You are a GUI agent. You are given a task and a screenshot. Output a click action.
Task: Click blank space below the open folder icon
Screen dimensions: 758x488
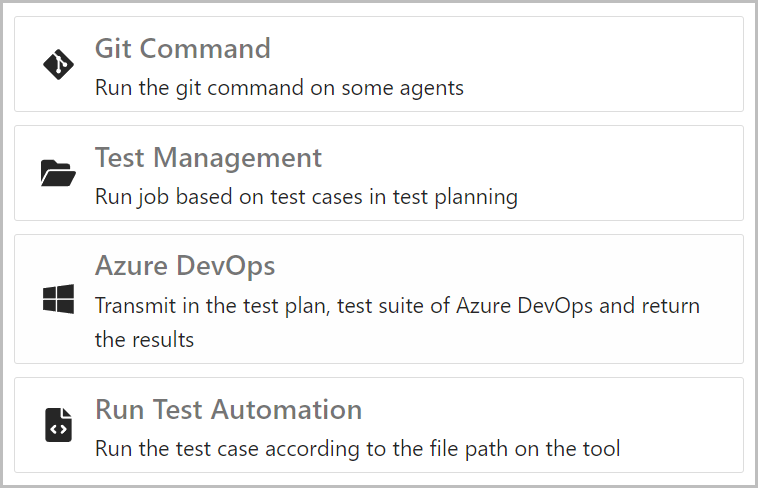(x=58, y=204)
